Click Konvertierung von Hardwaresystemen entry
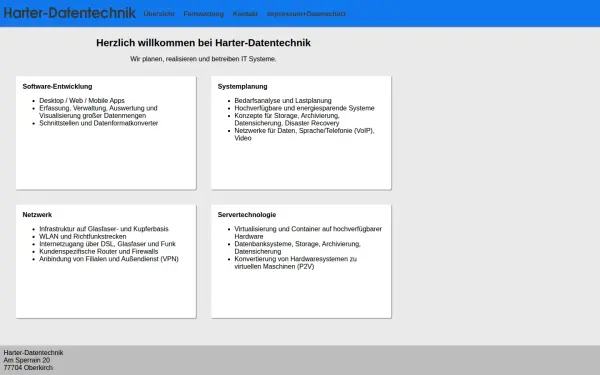 coord(295,262)
